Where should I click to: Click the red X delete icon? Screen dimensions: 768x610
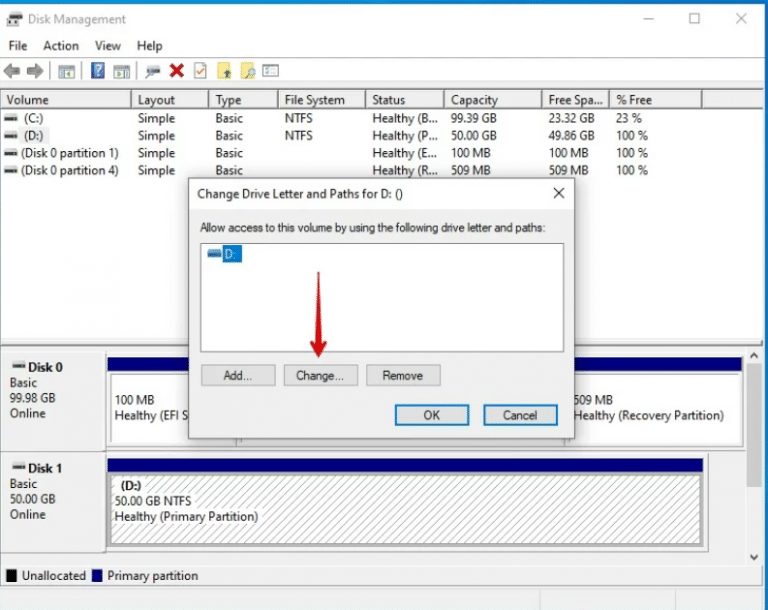pos(177,71)
